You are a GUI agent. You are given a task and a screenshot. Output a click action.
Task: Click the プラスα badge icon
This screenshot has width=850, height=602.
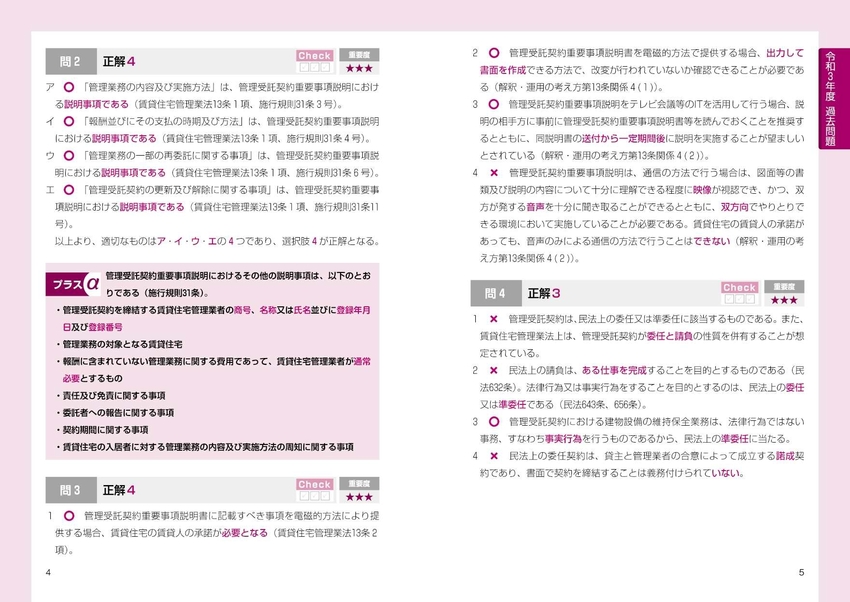[x=75, y=283]
